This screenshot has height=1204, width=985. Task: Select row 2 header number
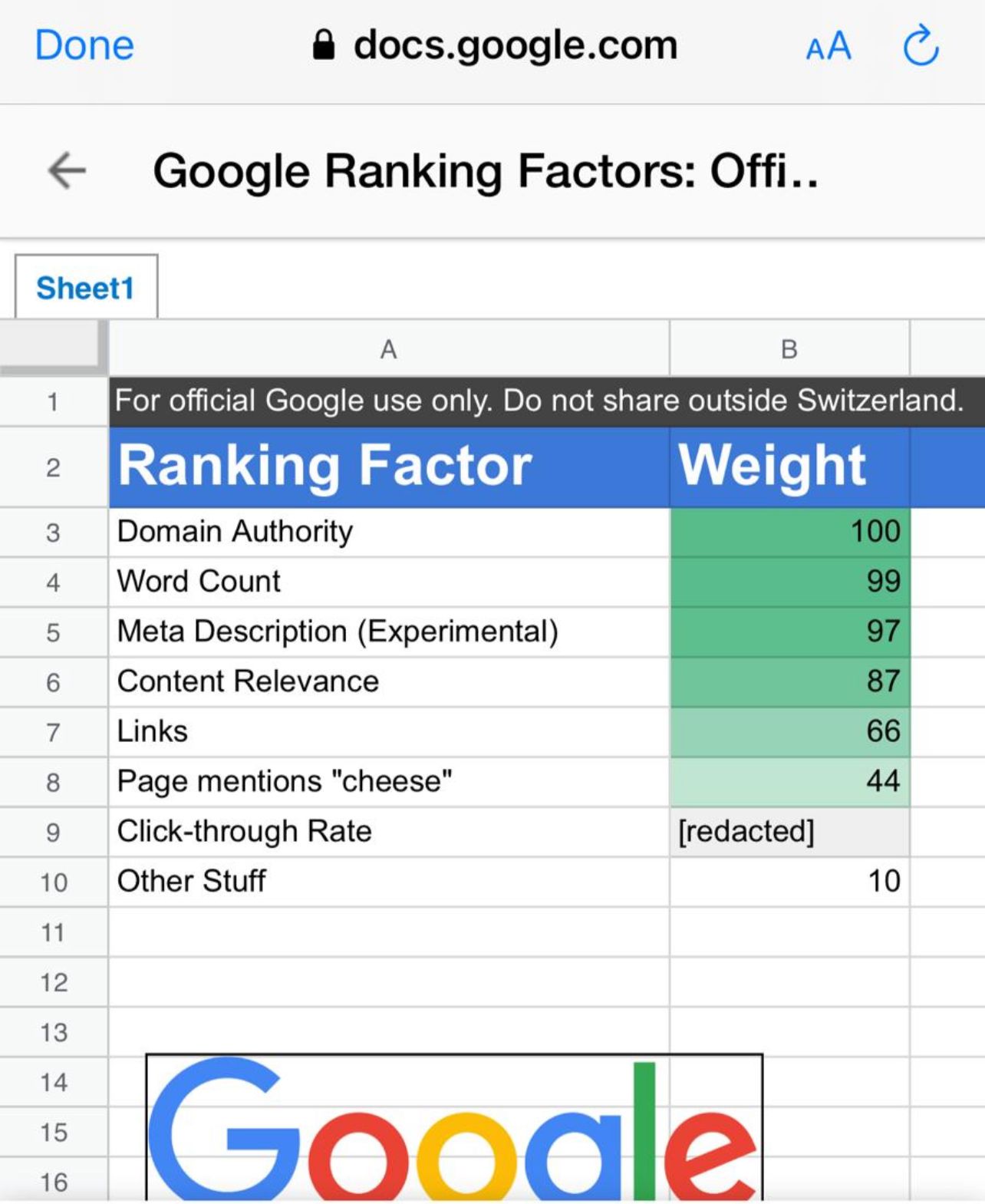(53, 467)
